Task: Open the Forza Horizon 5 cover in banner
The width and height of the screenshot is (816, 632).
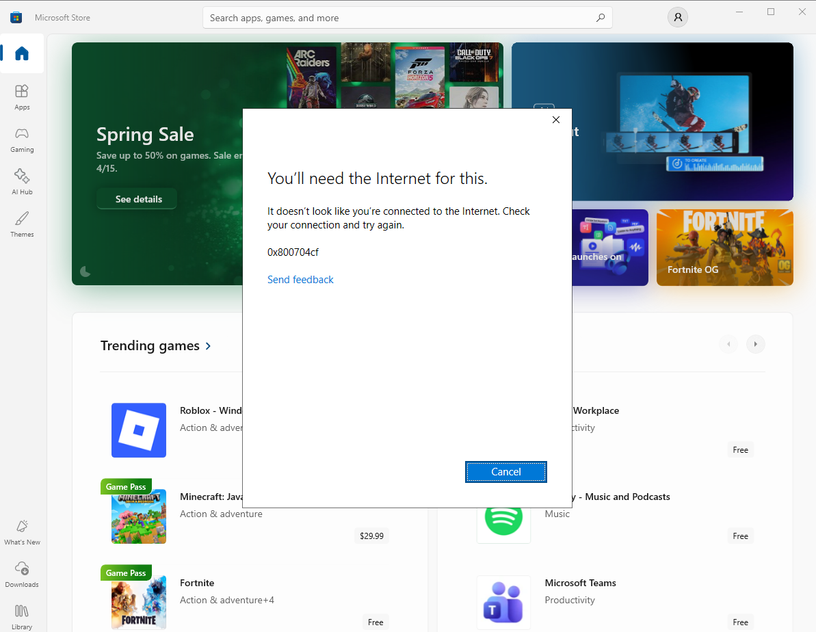Action: [420, 78]
